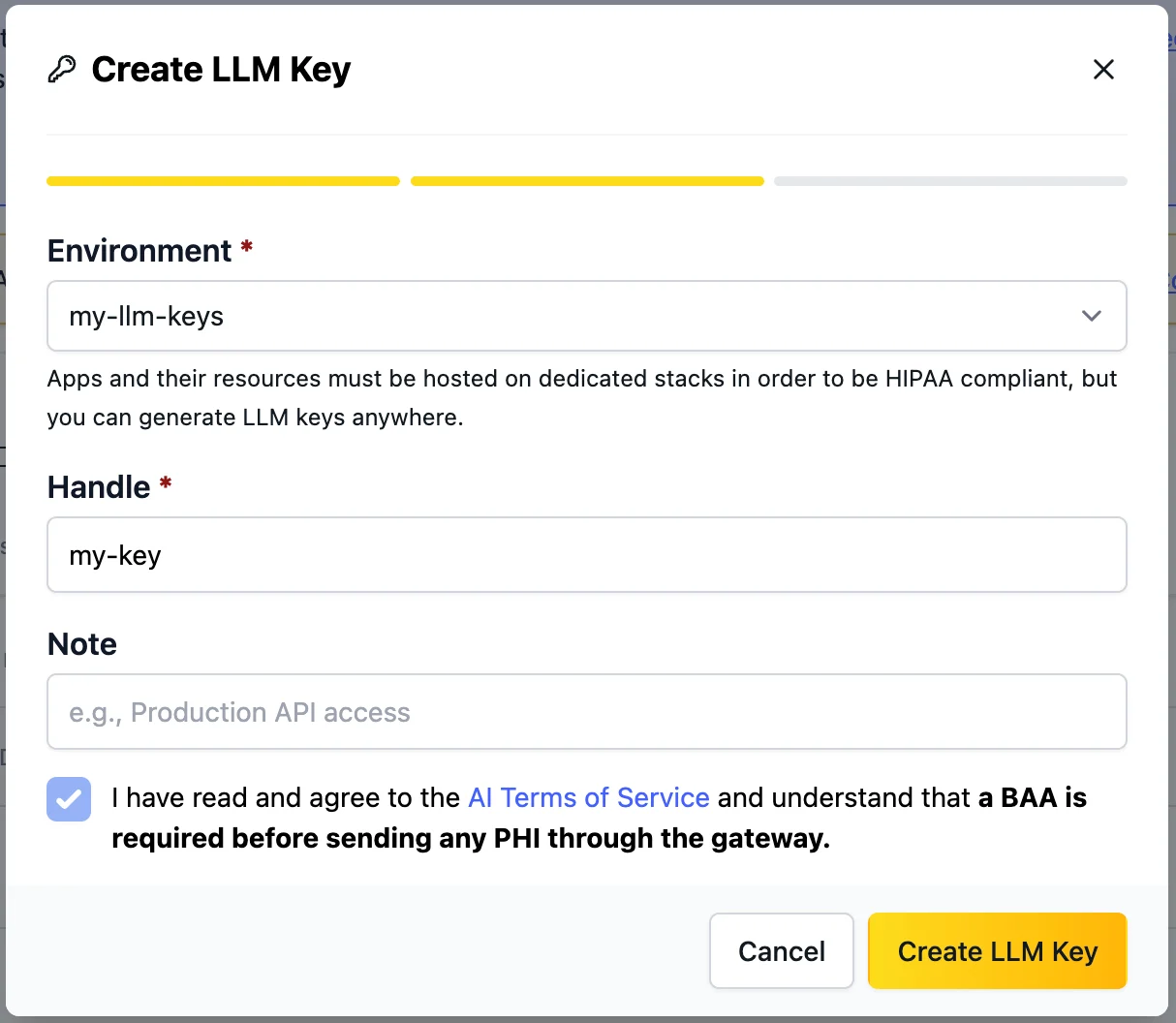Open the Environment dropdown showing my-llm-keys
This screenshot has width=1176, height=1023.
tap(587, 316)
